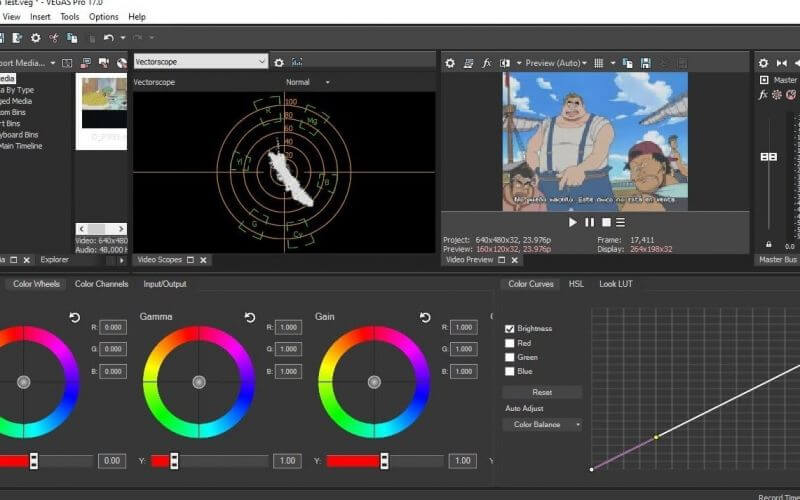Open Video Scopes settings gear
The image size is (800, 500).
coord(279,62)
